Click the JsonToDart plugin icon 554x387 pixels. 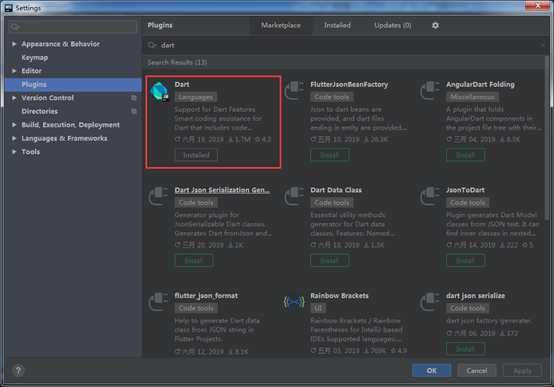430,197
